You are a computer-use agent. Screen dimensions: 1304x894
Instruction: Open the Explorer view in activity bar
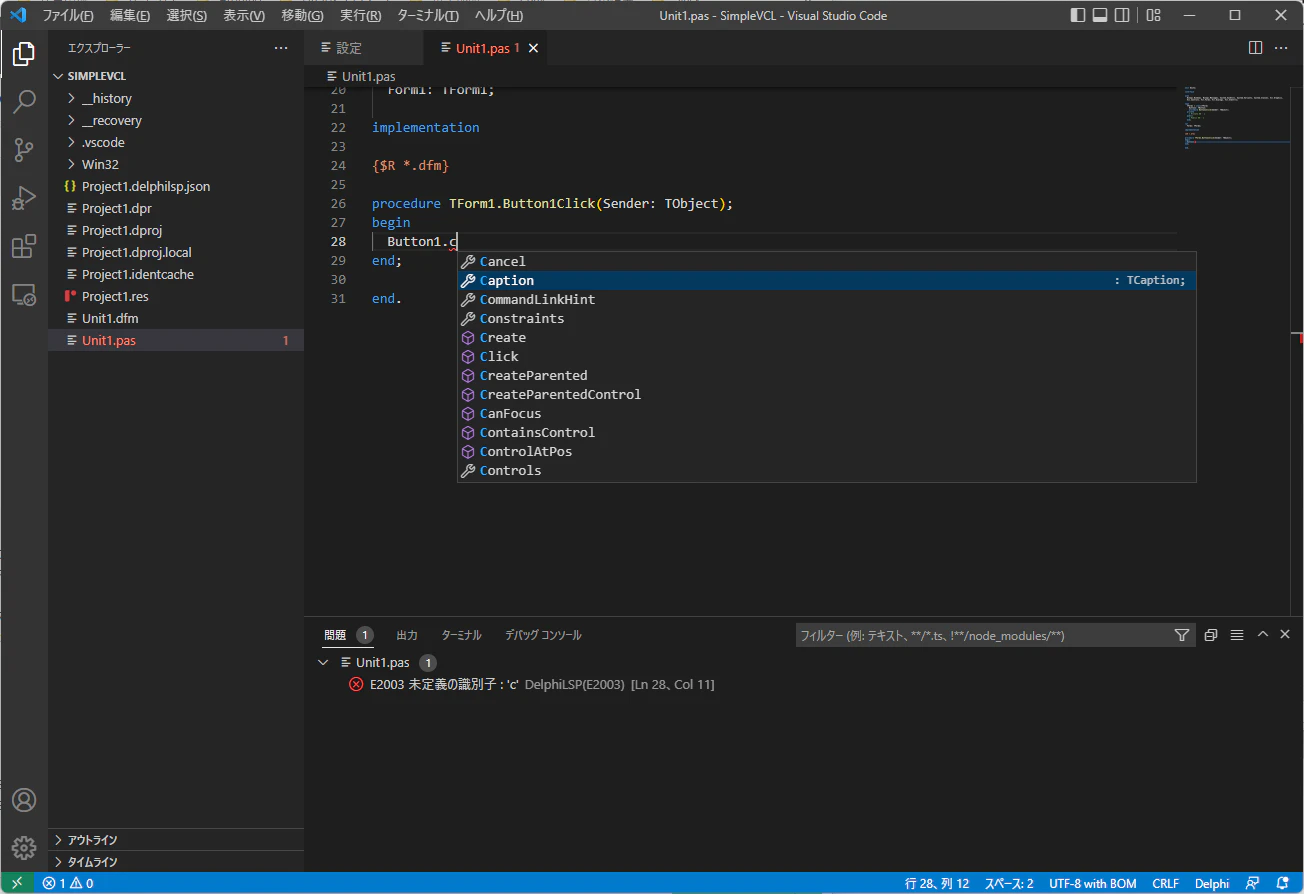pyautogui.click(x=24, y=54)
